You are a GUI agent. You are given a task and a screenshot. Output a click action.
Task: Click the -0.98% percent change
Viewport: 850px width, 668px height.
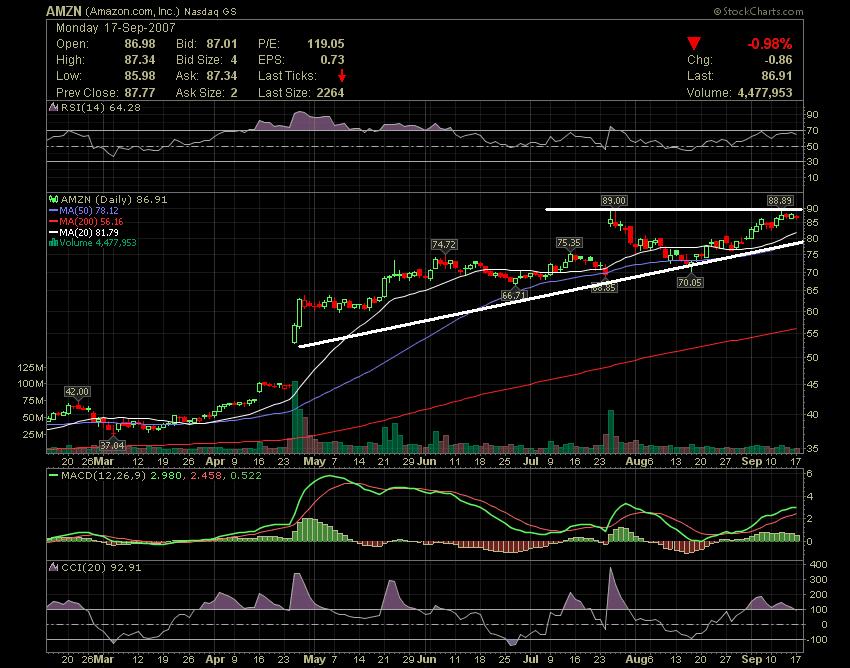(x=769, y=44)
